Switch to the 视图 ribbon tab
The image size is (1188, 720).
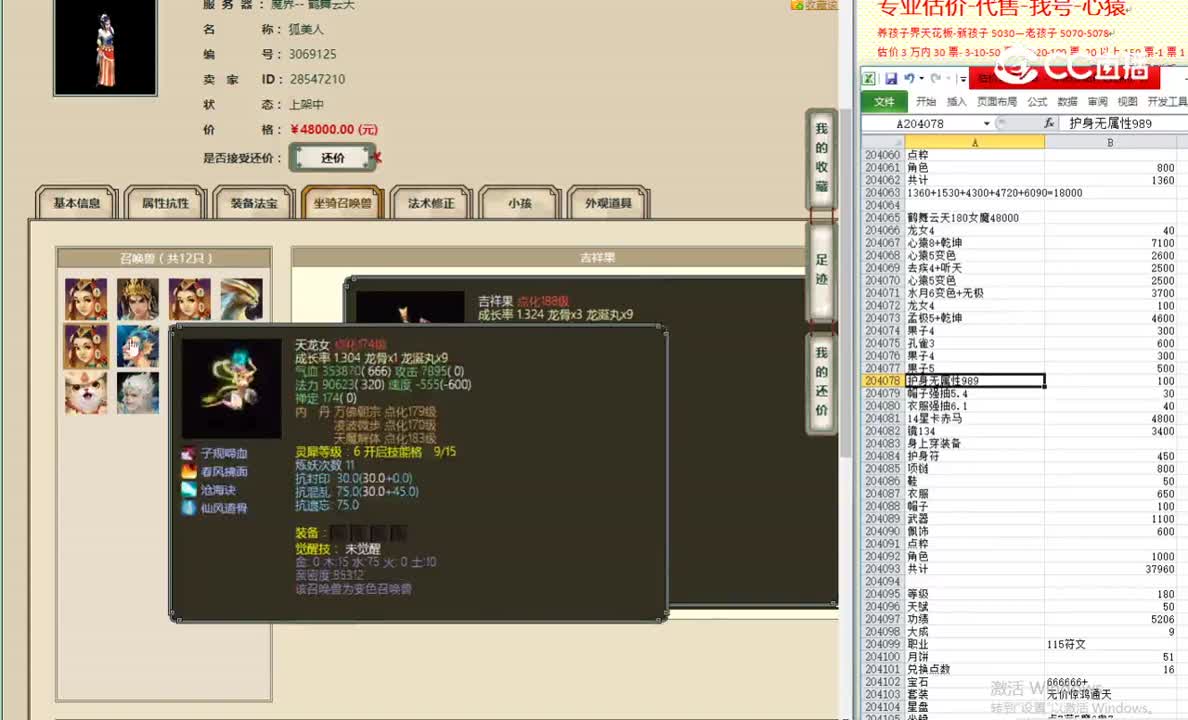point(1127,102)
